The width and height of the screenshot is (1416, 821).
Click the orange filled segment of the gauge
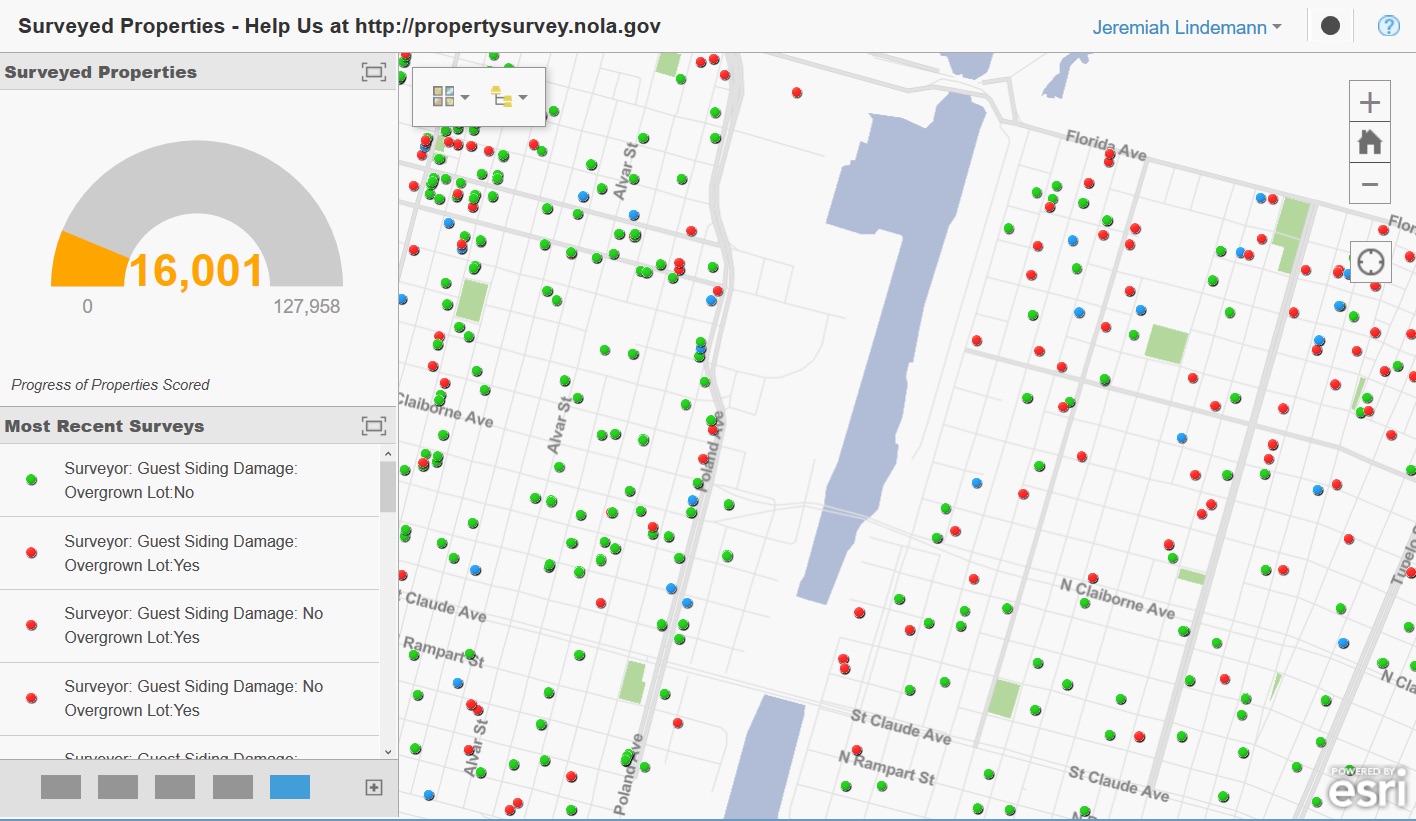(x=88, y=261)
